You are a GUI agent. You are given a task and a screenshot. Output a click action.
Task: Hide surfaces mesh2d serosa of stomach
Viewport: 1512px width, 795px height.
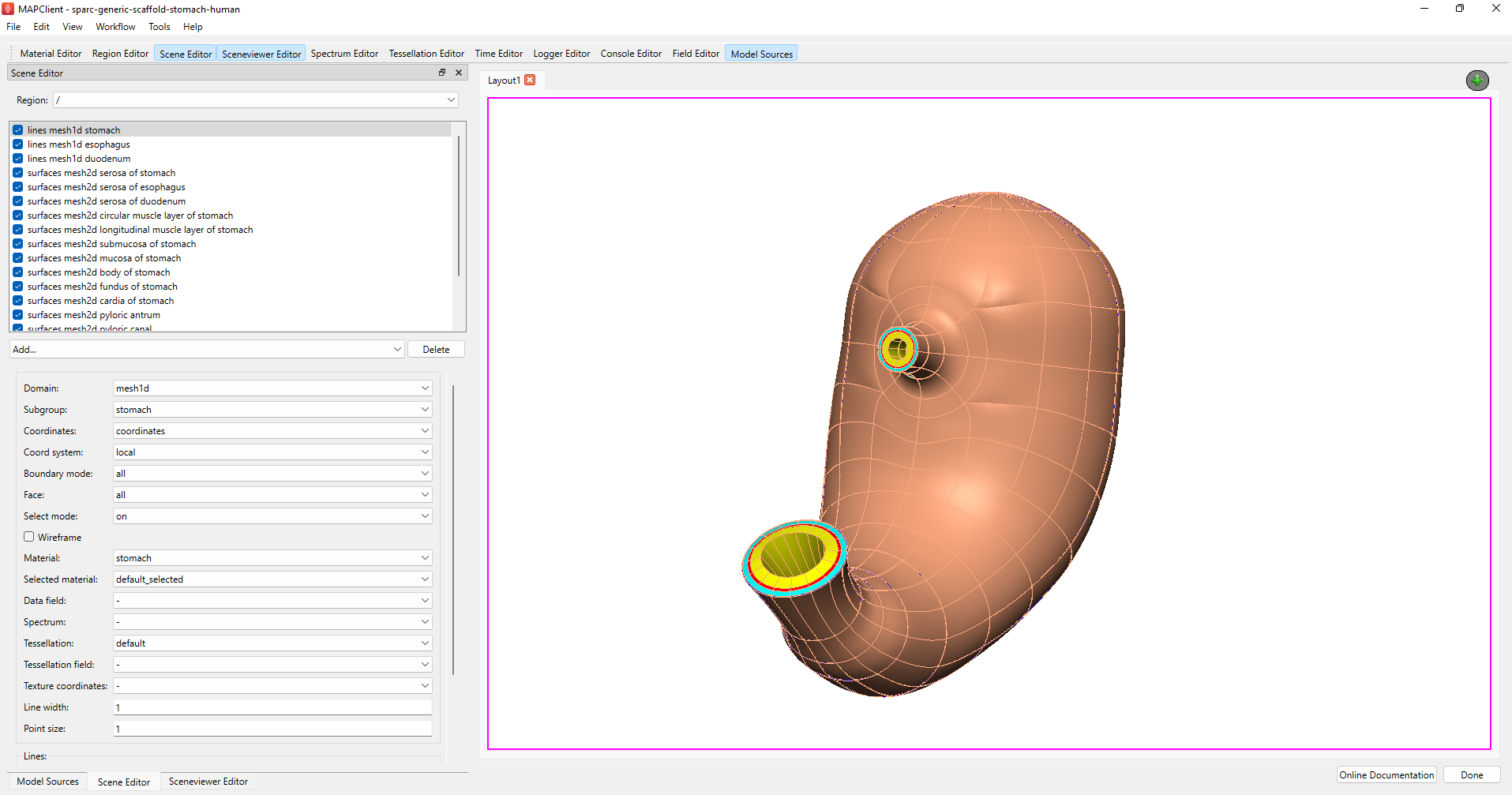click(x=17, y=173)
